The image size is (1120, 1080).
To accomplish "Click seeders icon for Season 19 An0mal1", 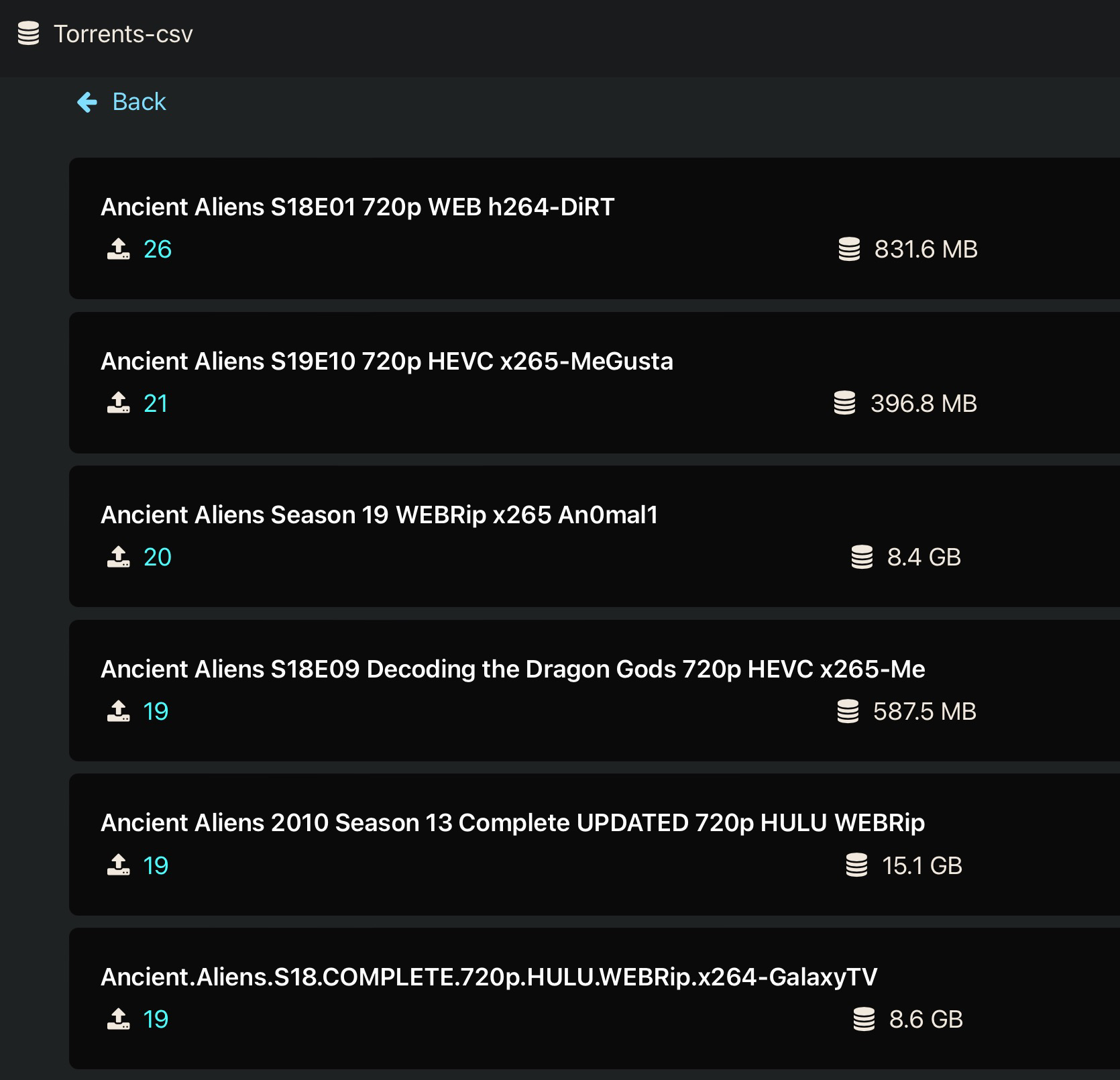I will [x=119, y=557].
